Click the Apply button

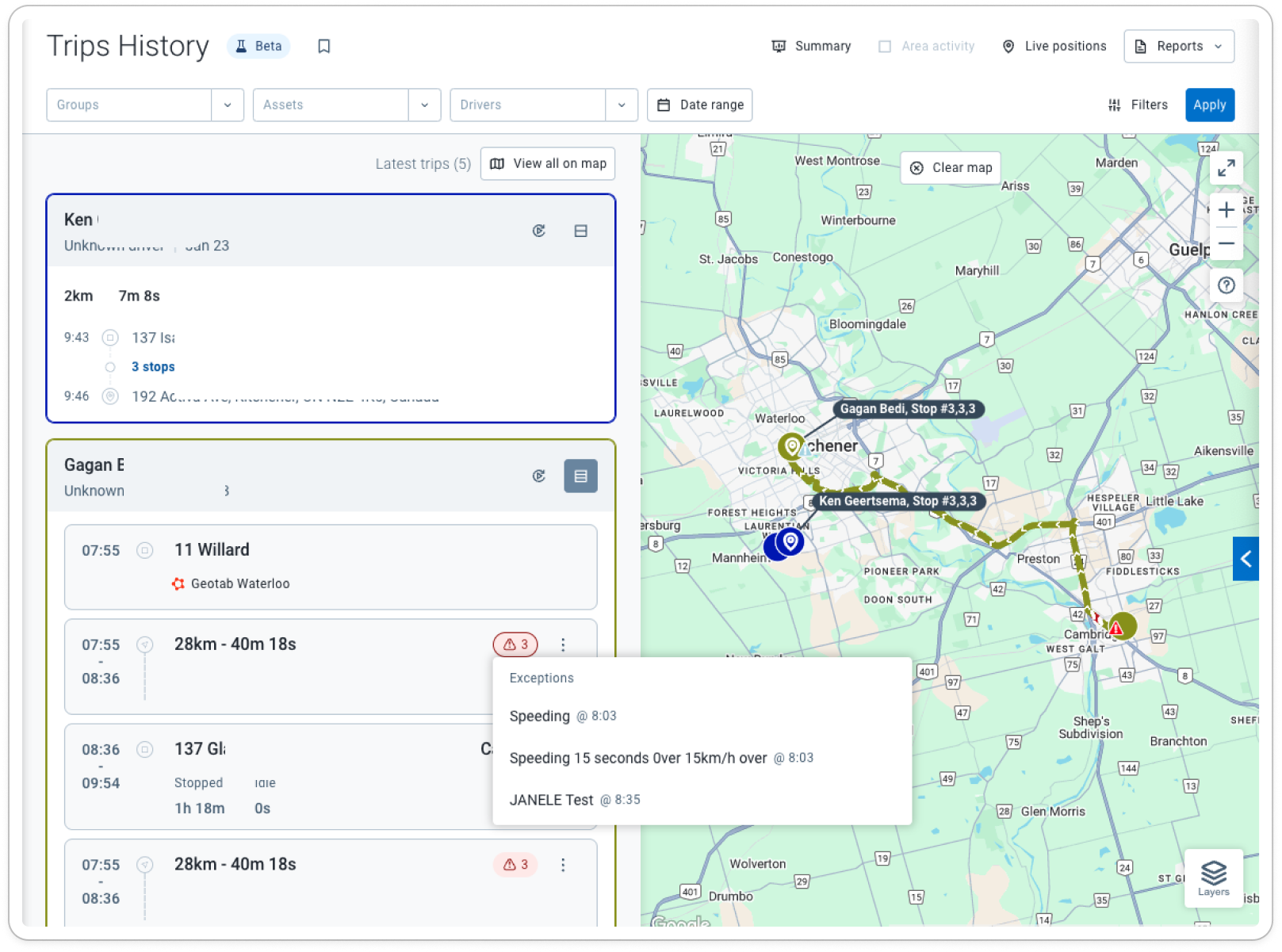pyautogui.click(x=1209, y=105)
